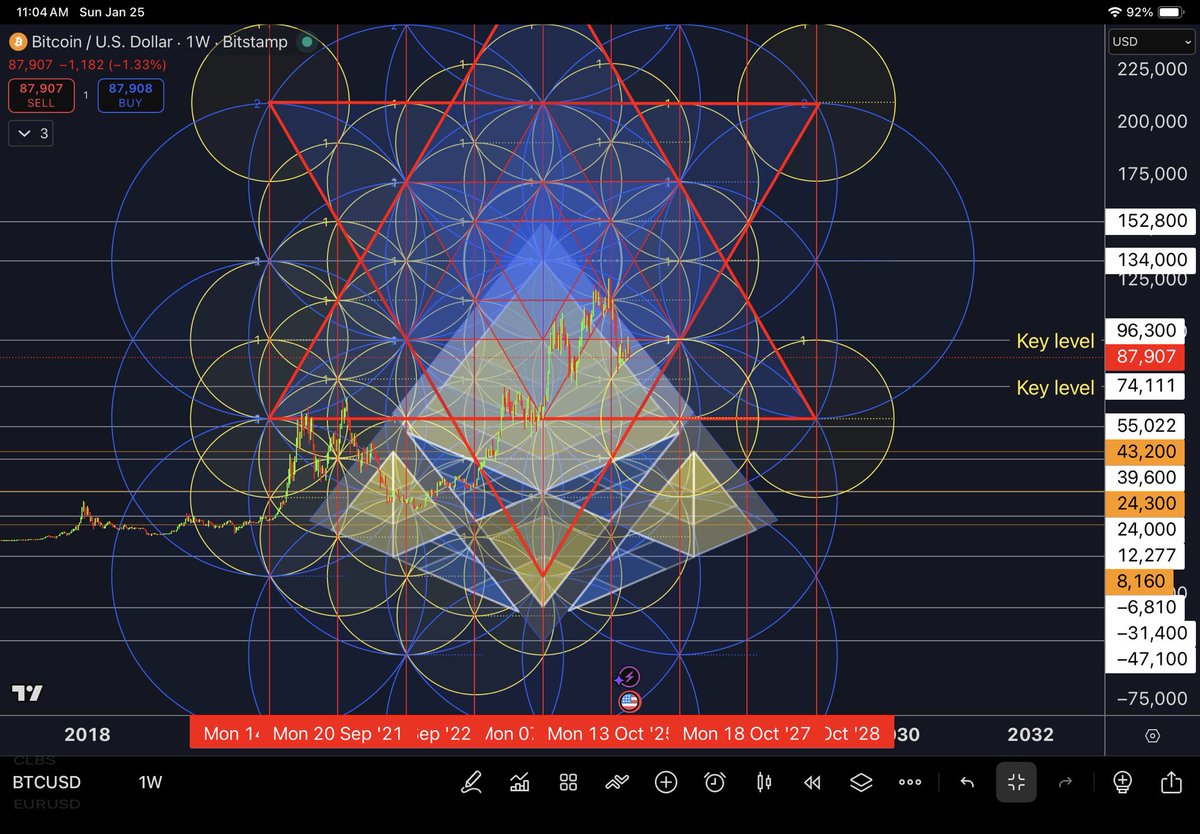The width and height of the screenshot is (1200, 834).
Task: Tap the 2032 label on the time axis
Action: click(1030, 734)
